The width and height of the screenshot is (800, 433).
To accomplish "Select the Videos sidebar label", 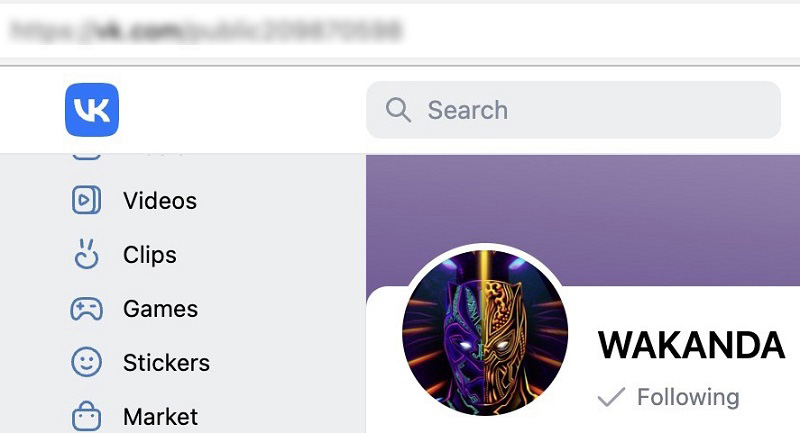I will pos(160,201).
